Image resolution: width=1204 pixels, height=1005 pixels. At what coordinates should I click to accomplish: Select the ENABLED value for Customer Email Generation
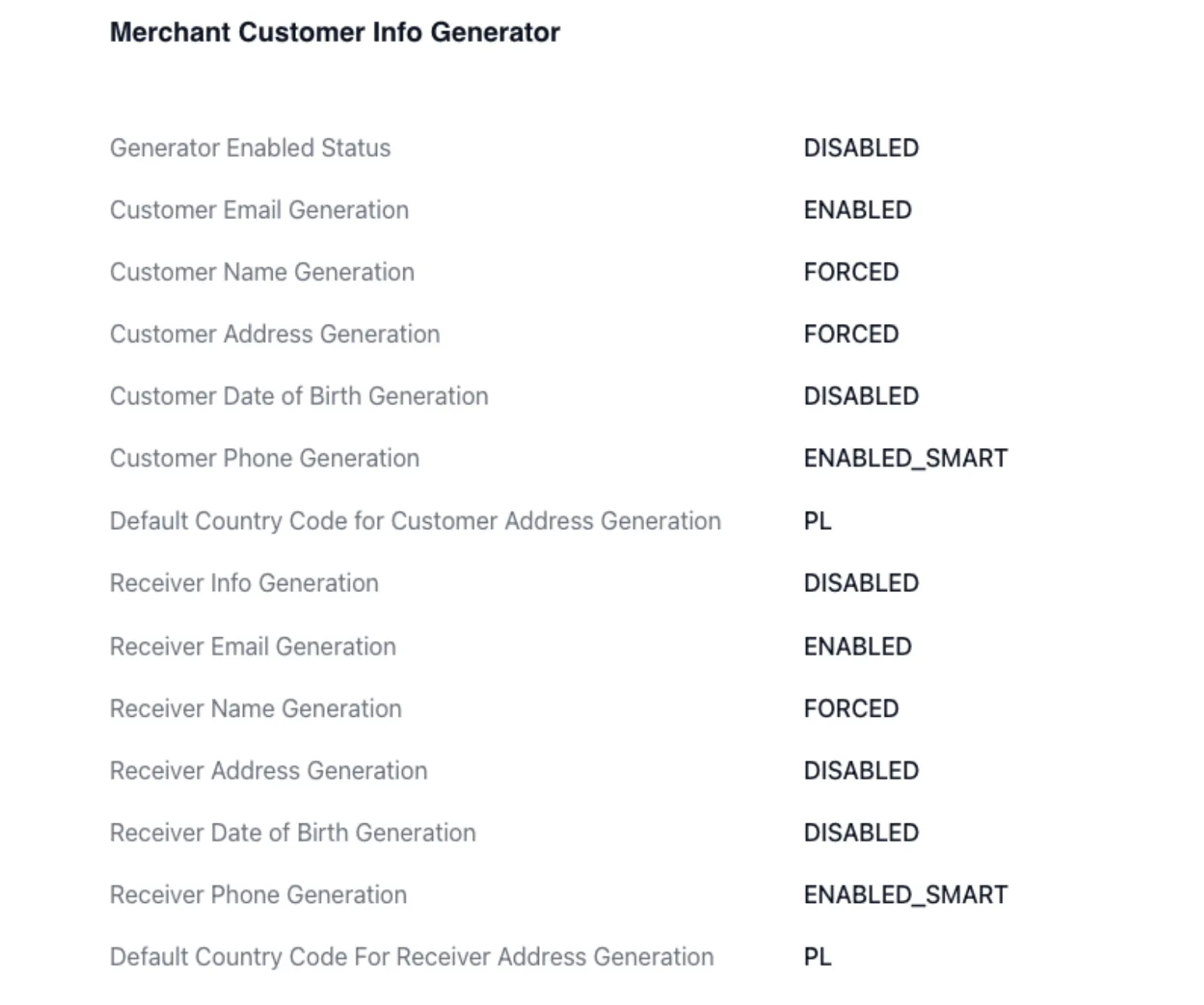[857, 210]
